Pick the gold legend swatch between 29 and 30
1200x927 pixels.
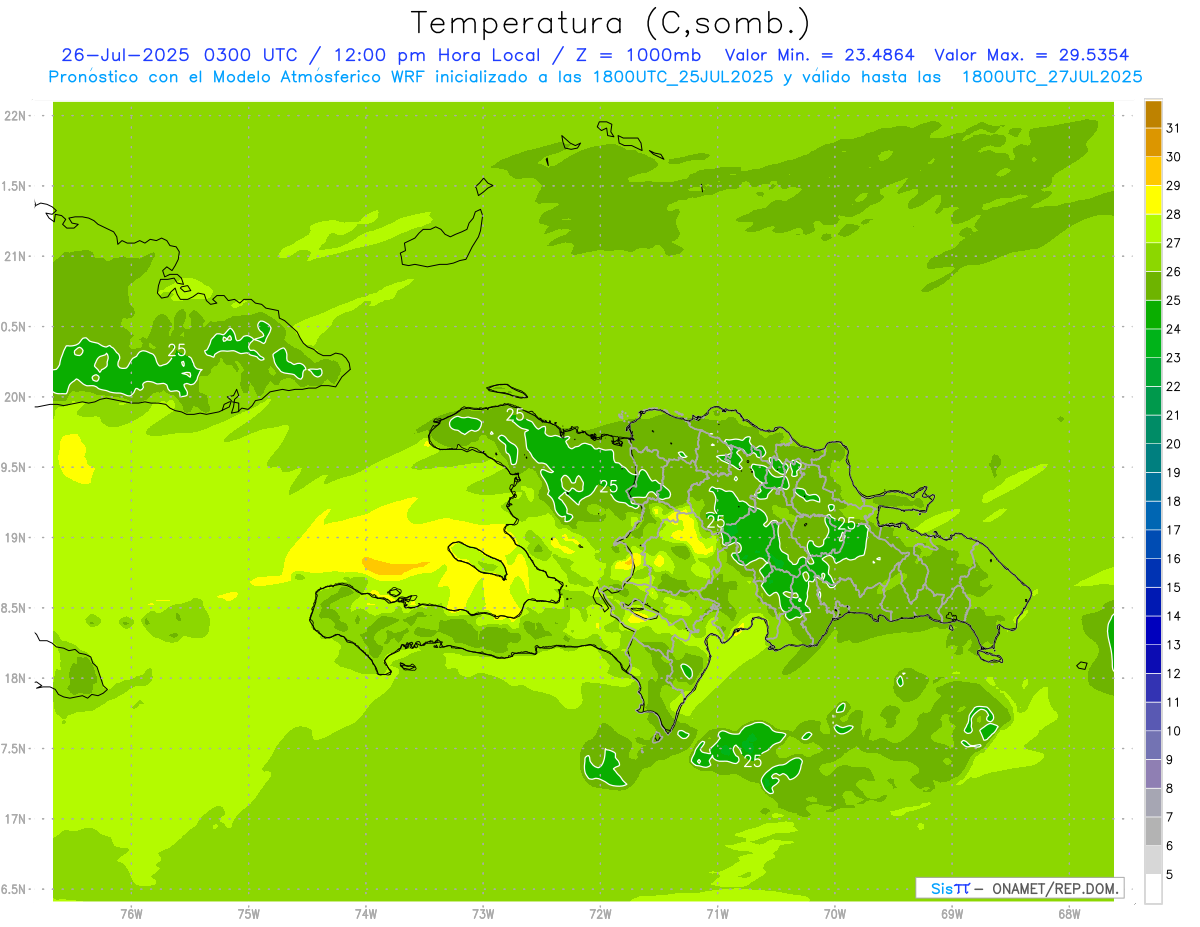(1154, 171)
